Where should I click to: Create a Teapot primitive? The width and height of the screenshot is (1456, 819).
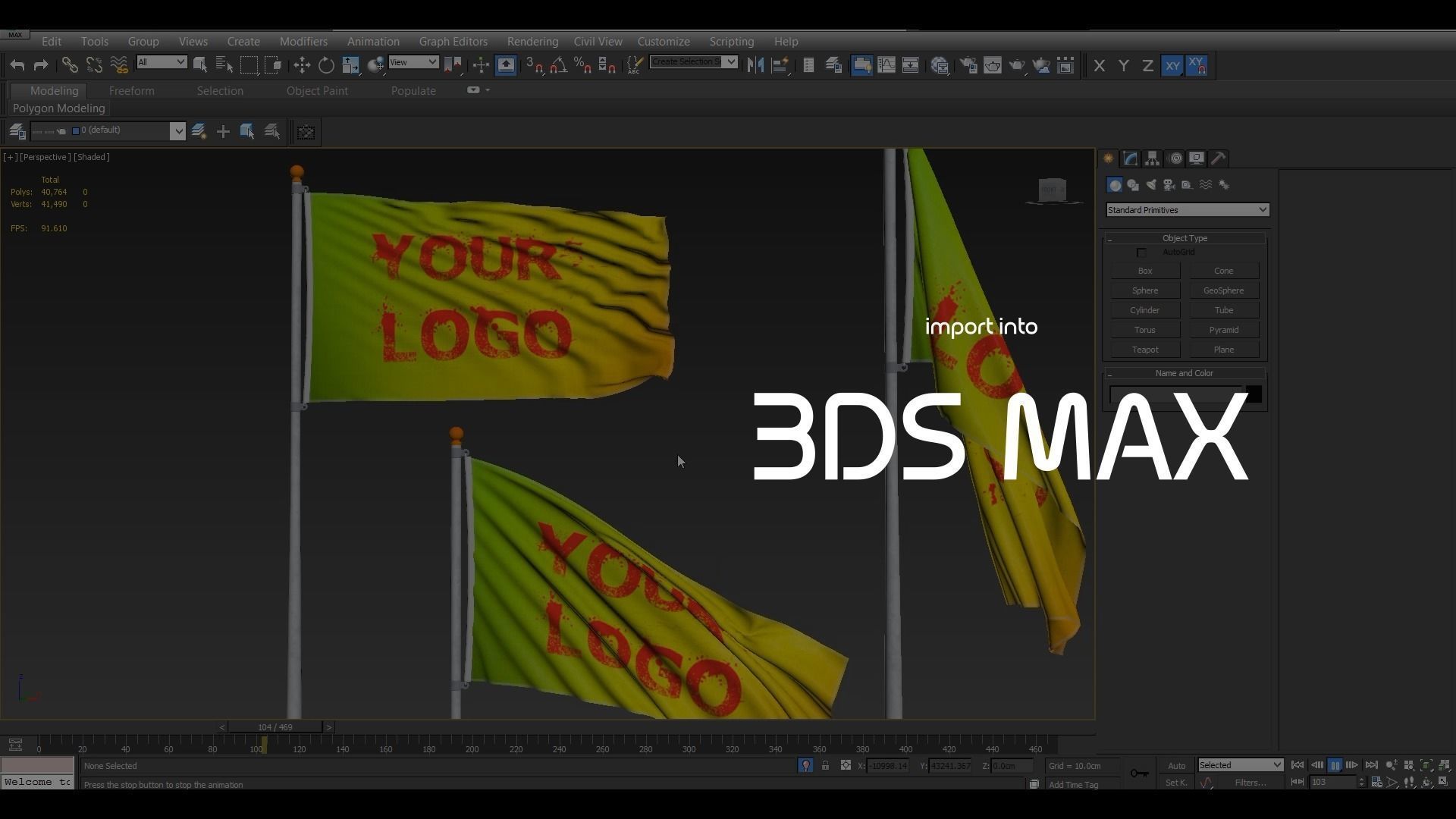click(x=1145, y=350)
